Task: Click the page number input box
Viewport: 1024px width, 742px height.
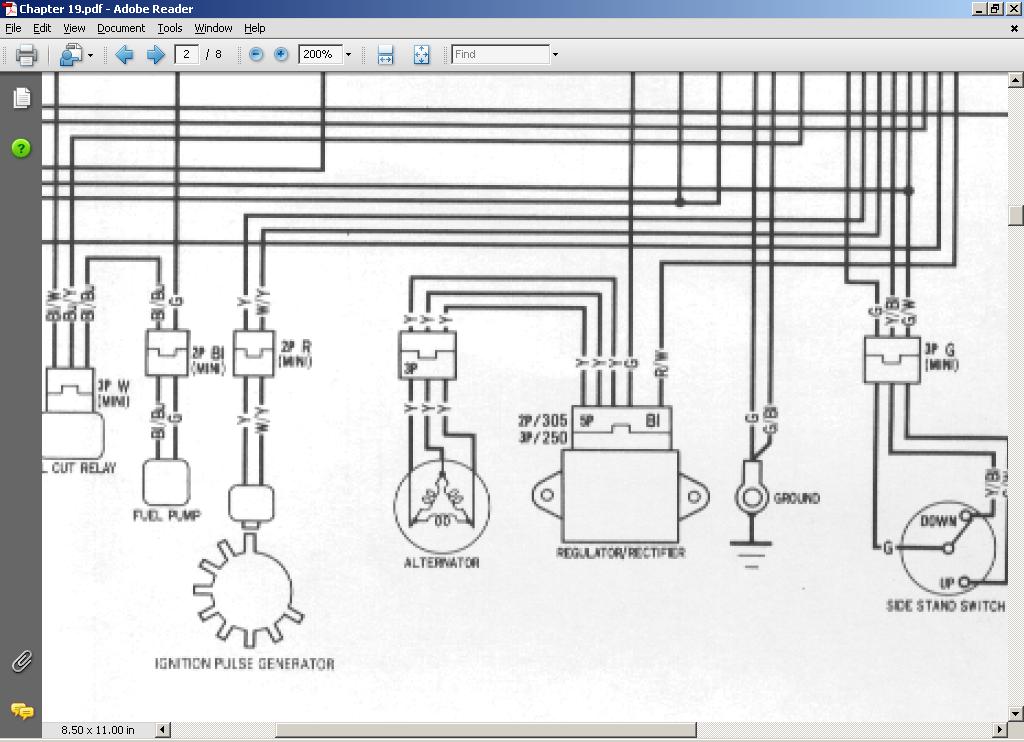Action: point(186,55)
